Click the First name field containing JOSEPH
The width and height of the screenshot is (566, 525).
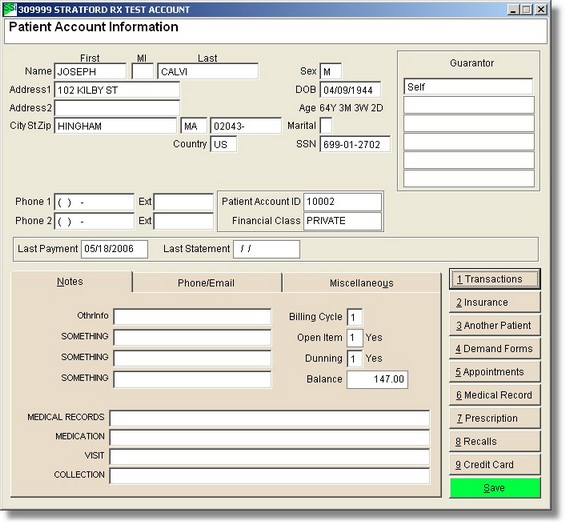tap(90, 71)
